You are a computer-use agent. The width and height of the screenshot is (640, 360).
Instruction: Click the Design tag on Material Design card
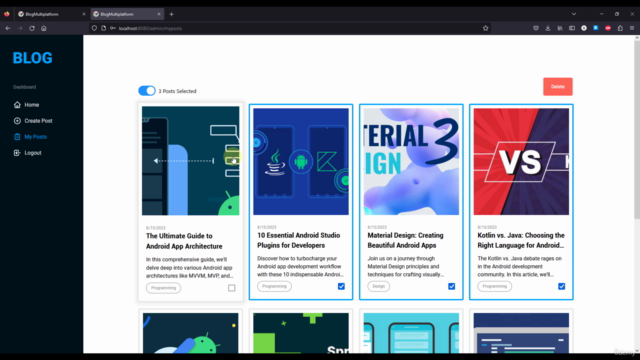(x=378, y=286)
